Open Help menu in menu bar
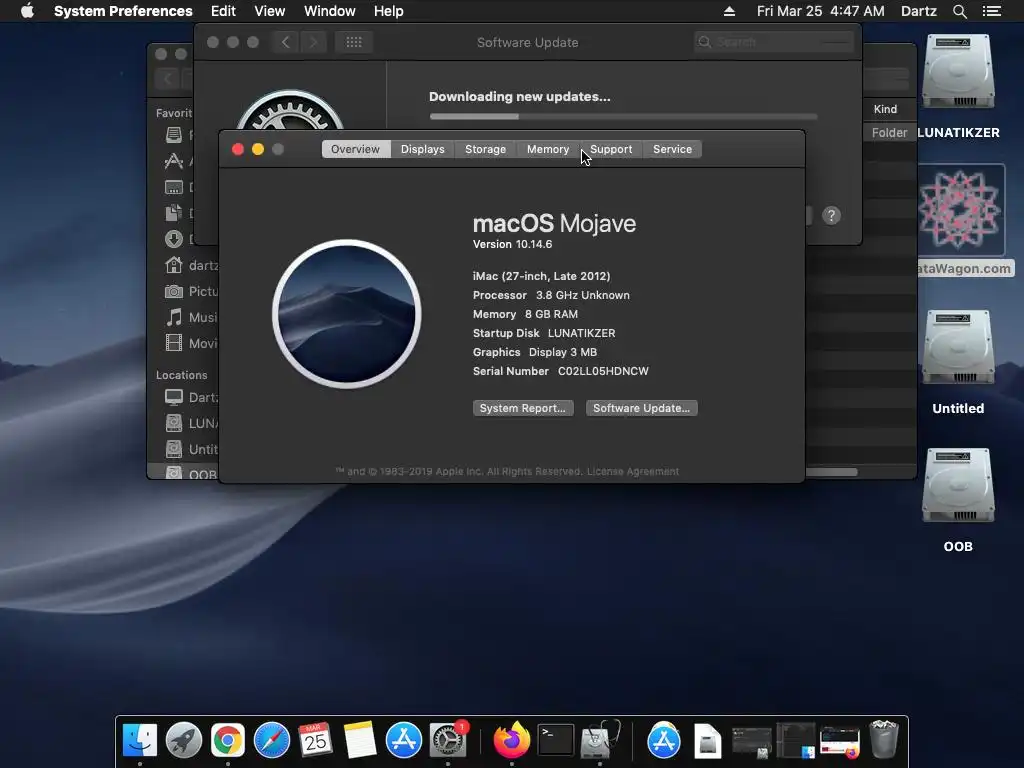1024x768 pixels. [389, 11]
